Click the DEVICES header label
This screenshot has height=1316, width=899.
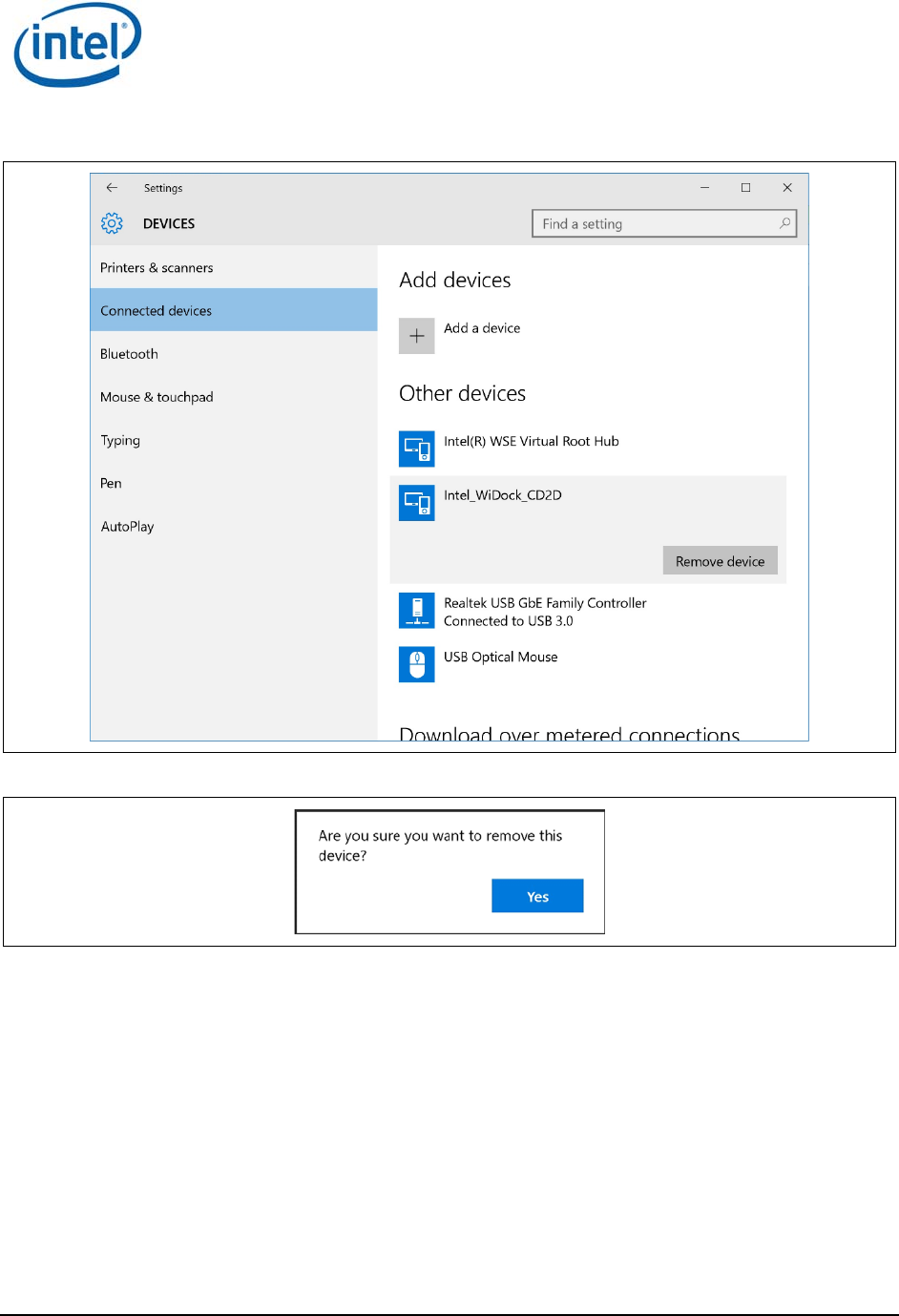tap(169, 223)
